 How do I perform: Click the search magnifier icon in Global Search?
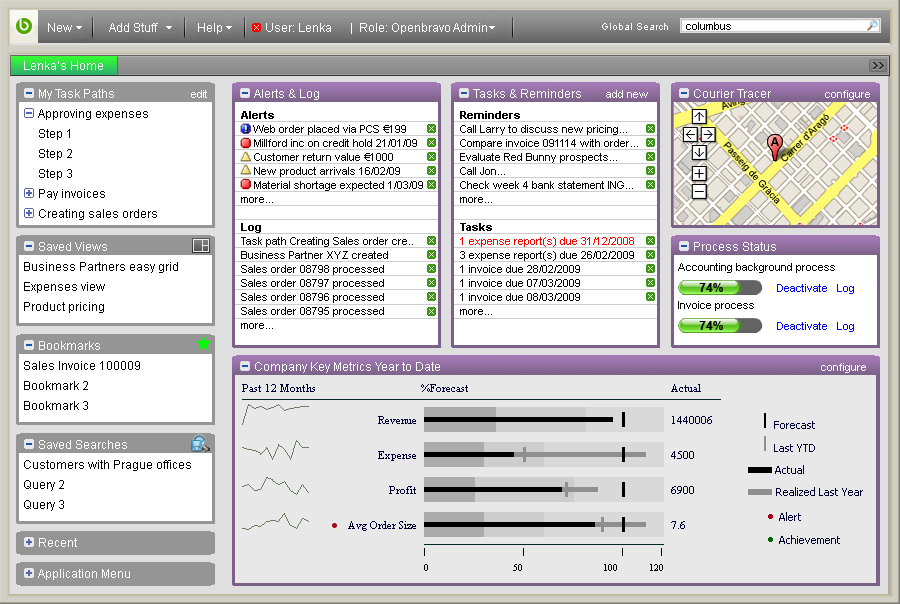873,26
